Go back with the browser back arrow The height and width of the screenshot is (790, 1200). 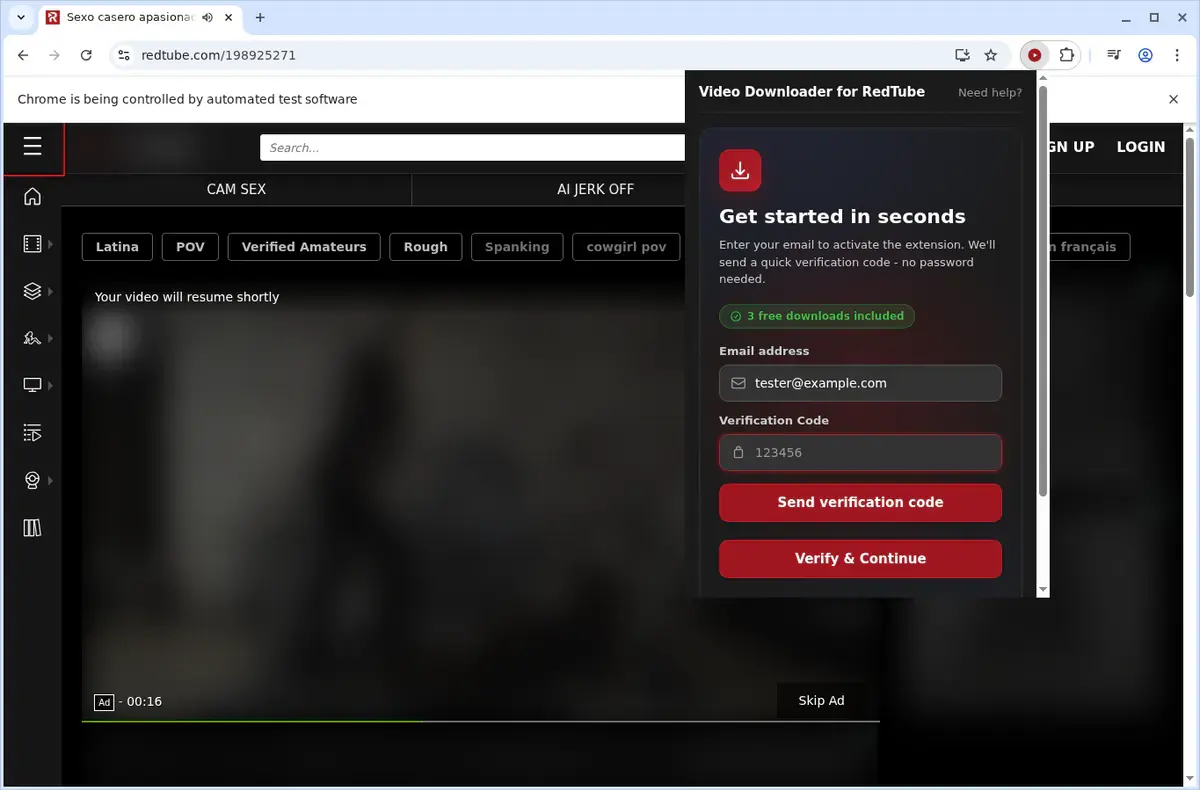pos(24,55)
